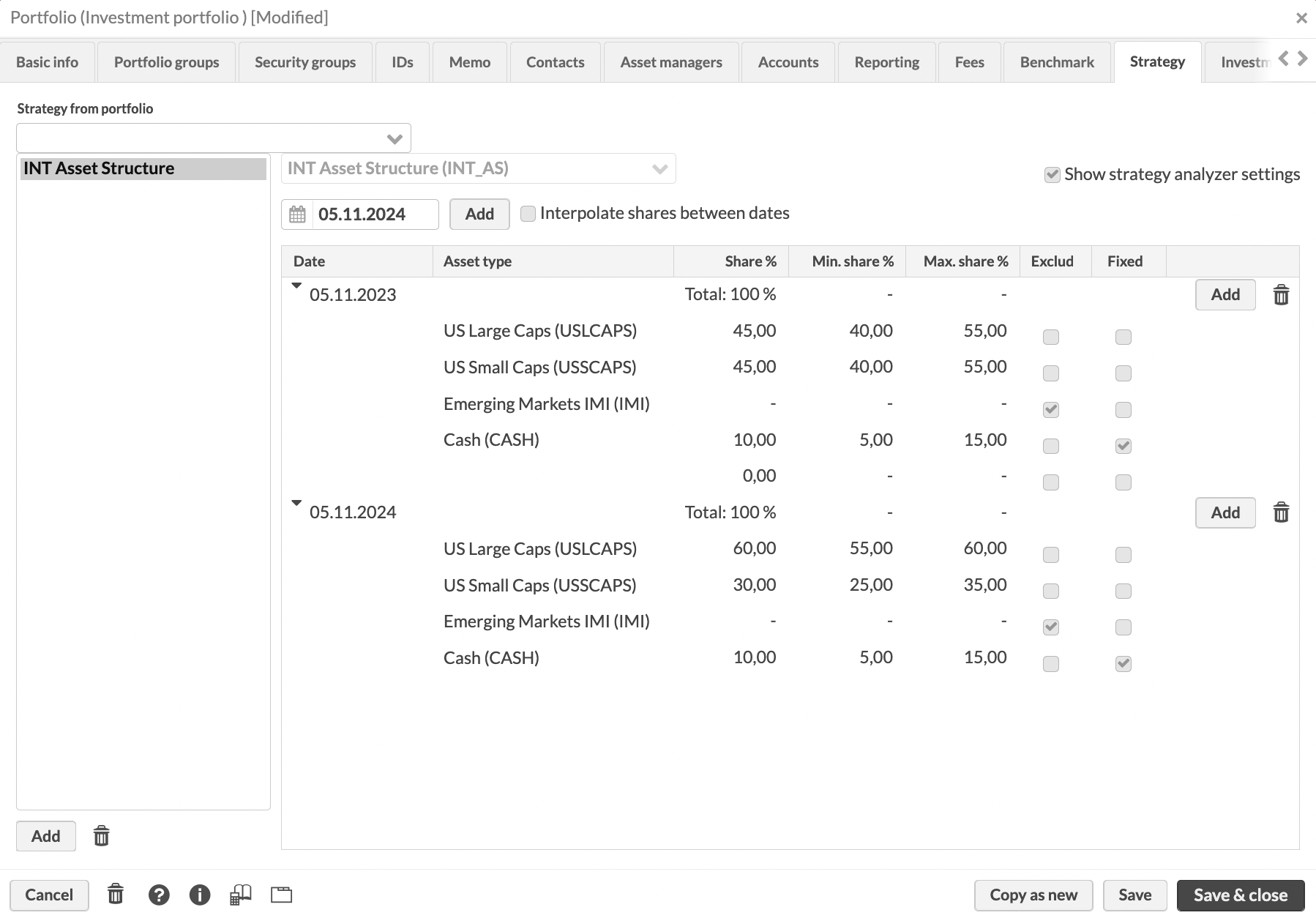Click Copy as new button
1316x918 pixels.
click(x=1033, y=895)
